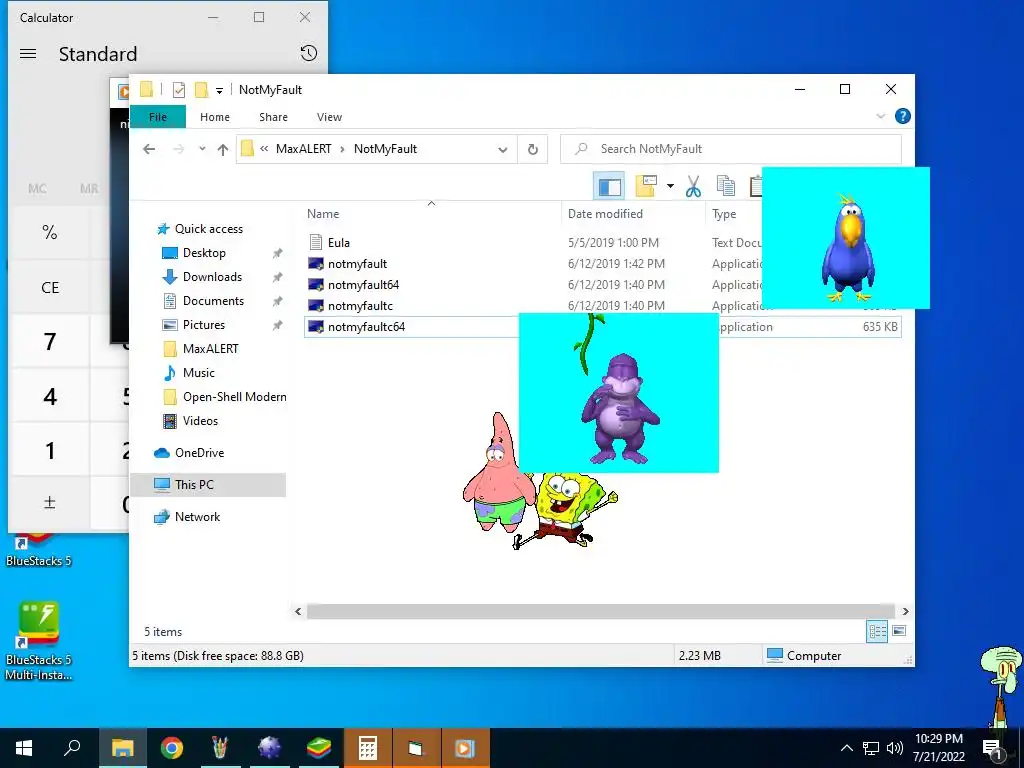Image resolution: width=1024 pixels, height=768 pixels.
Task: Open the New item dropdown arrow
Action: pos(670,186)
